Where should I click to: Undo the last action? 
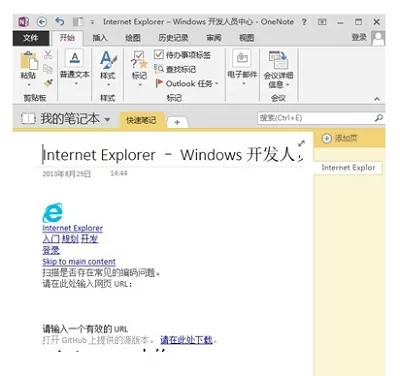pos(59,22)
